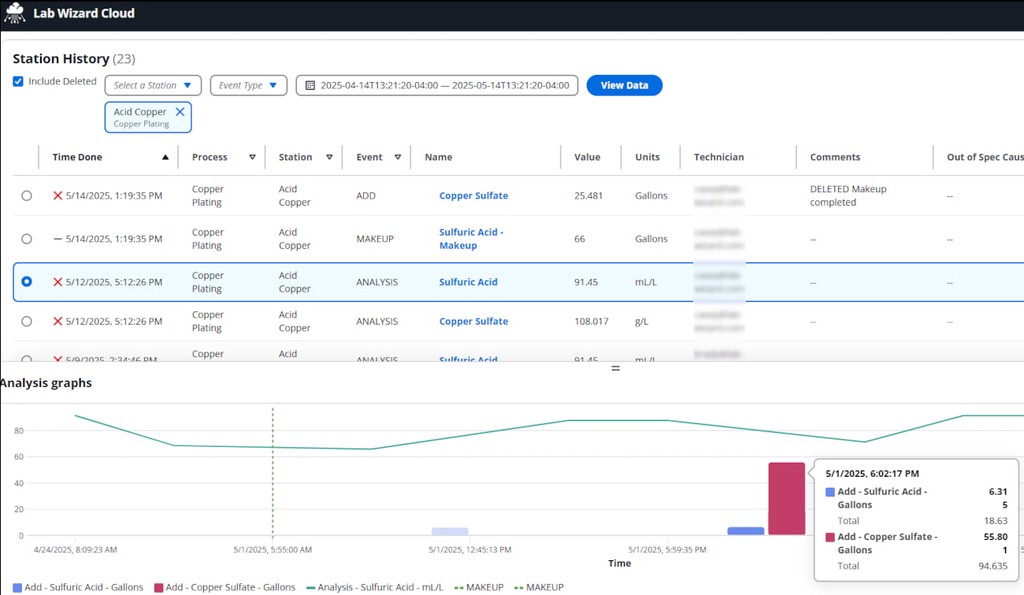The height and width of the screenshot is (595, 1024).
Task: Select radio for Copper Sulfate 108.017 analysis row
Action: (27, 321)
